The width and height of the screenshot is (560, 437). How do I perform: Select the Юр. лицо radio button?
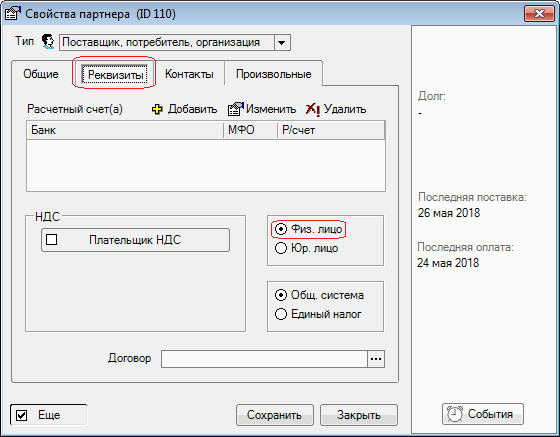(281, 248)
